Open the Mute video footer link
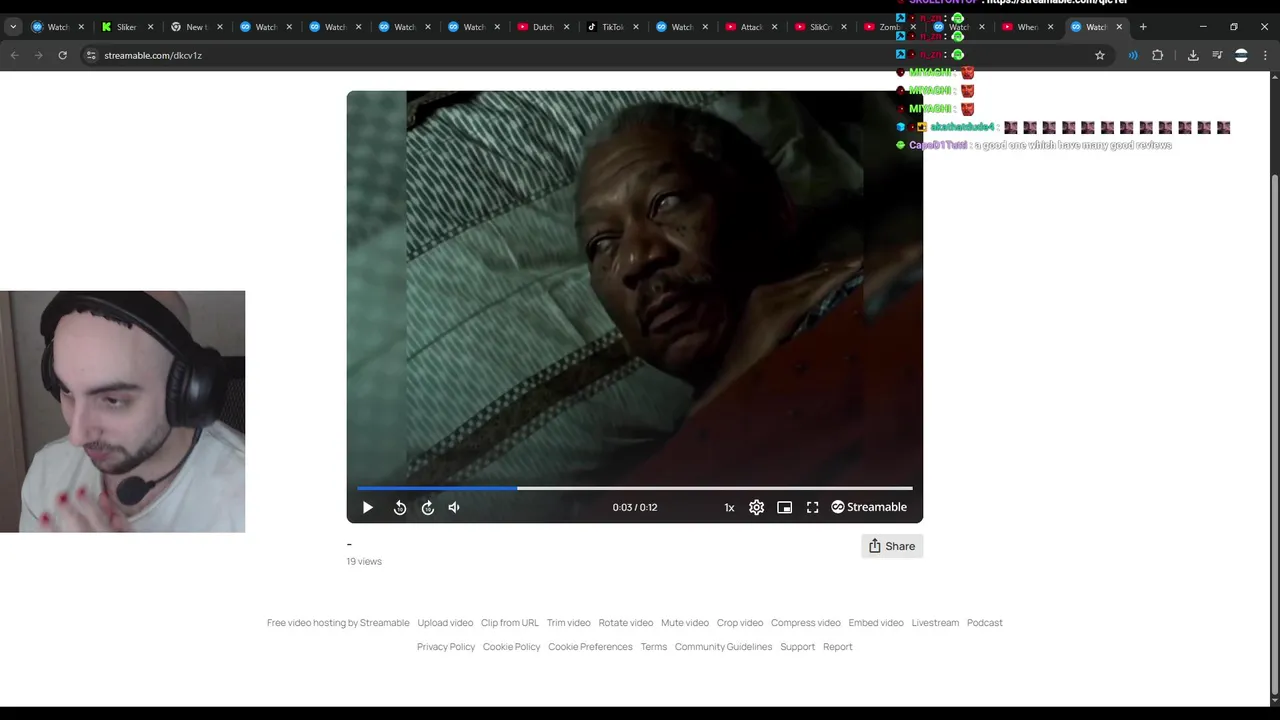 684,622
